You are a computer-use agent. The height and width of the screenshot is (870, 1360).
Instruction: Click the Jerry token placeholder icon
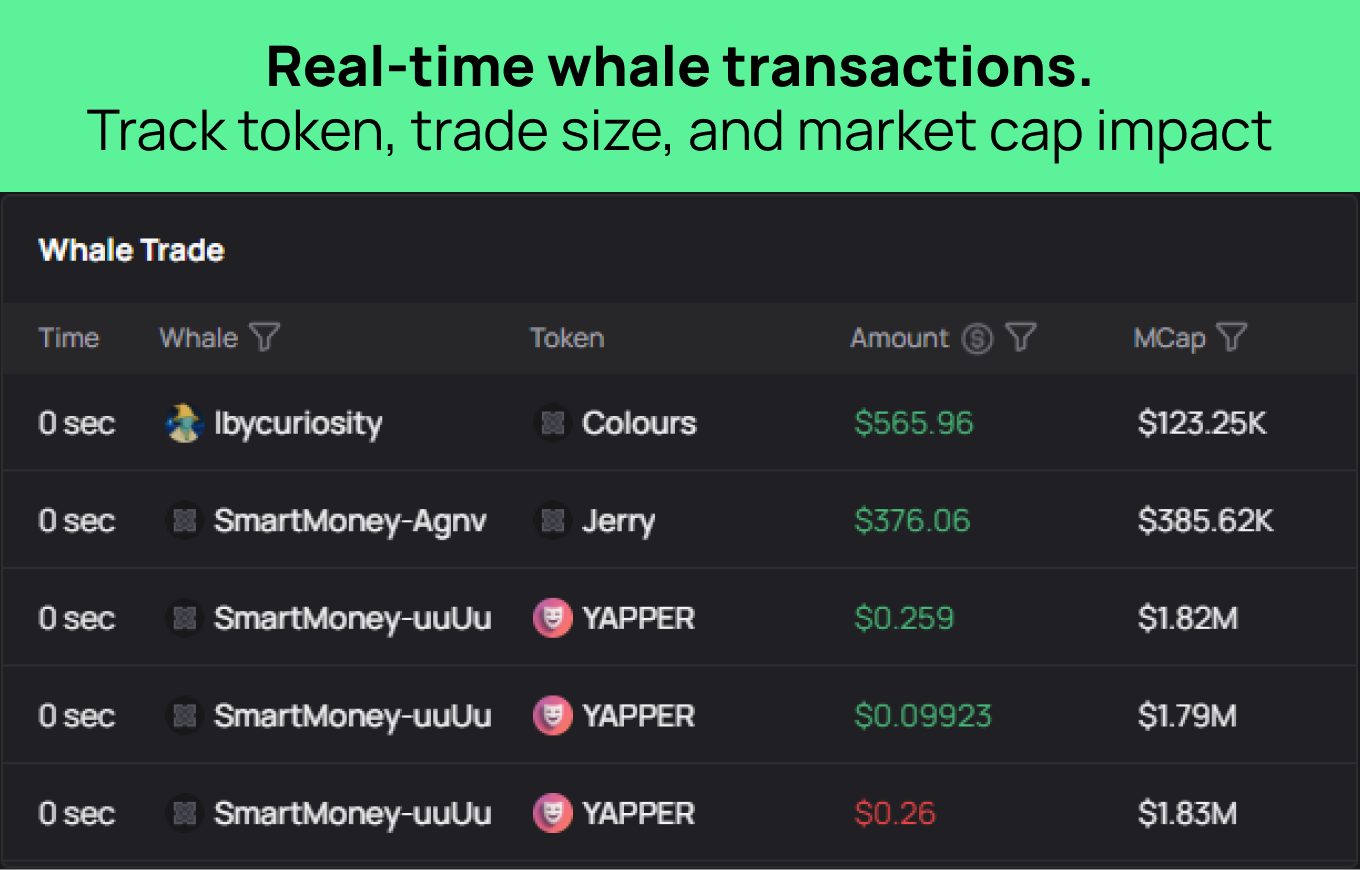[x=552, y=521]
